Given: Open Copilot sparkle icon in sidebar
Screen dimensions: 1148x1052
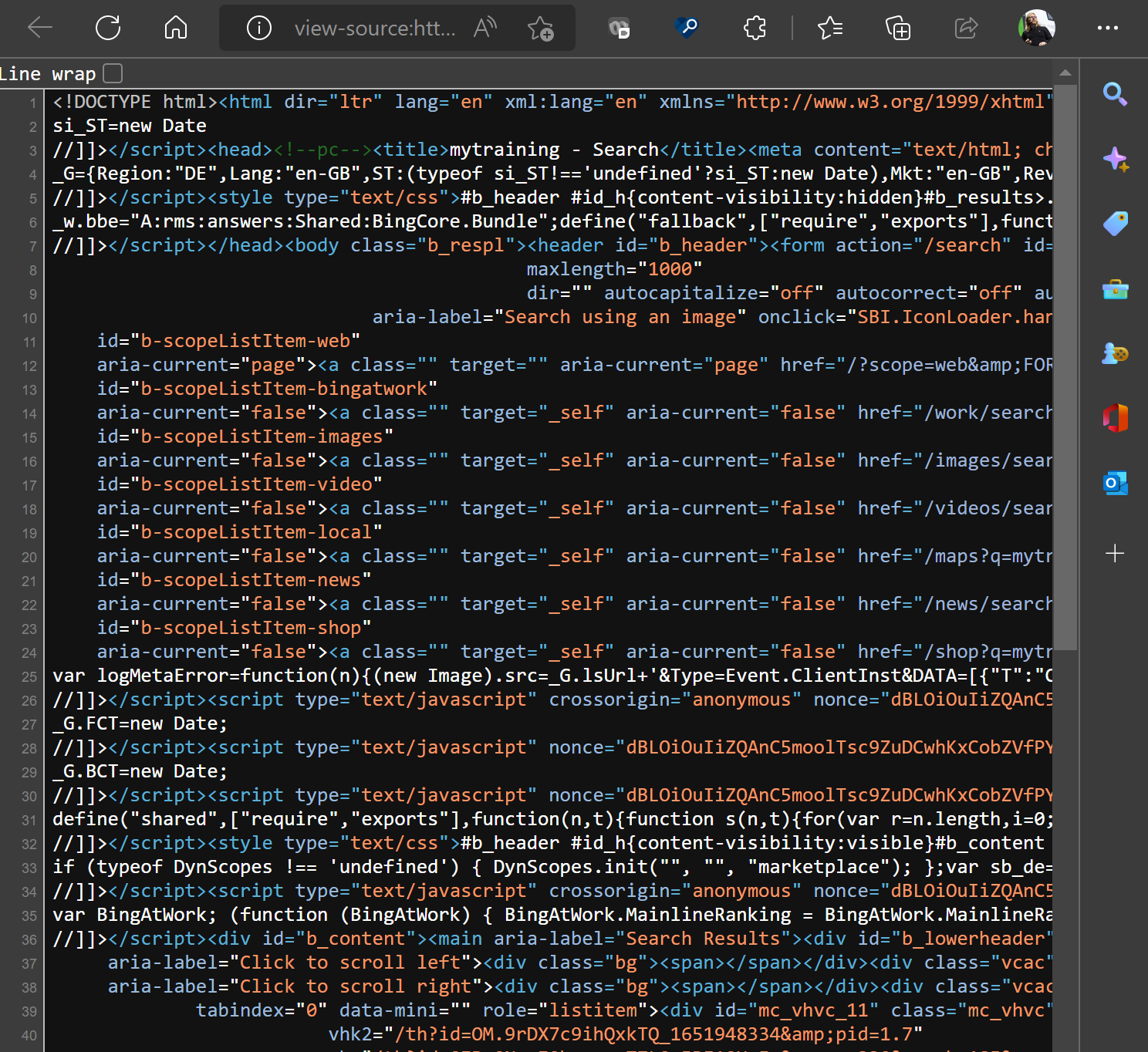Looking at the screenshot, I should tap(1115, 160).
